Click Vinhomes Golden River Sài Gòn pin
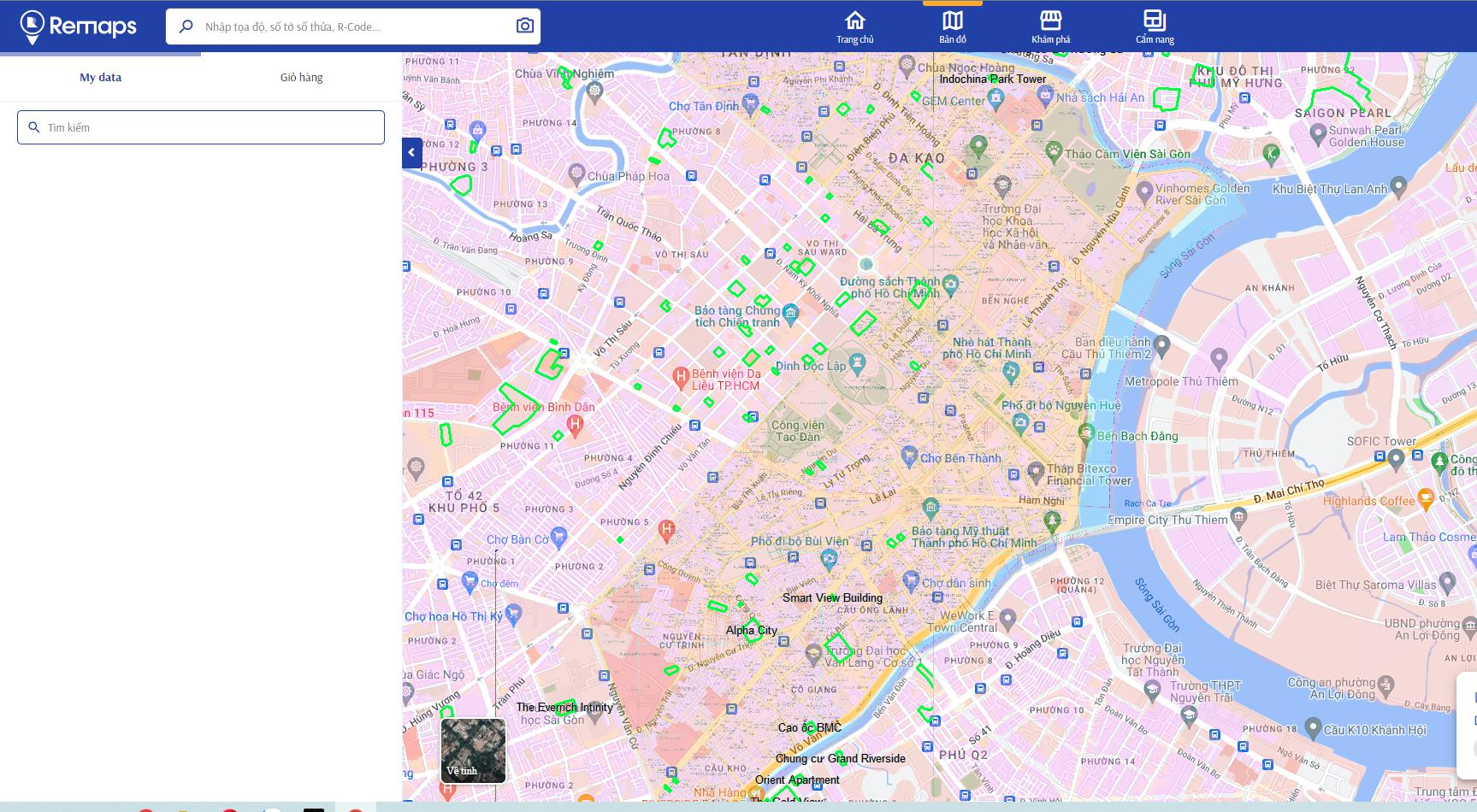The image size is (1477, 812). pos(1144,193)
